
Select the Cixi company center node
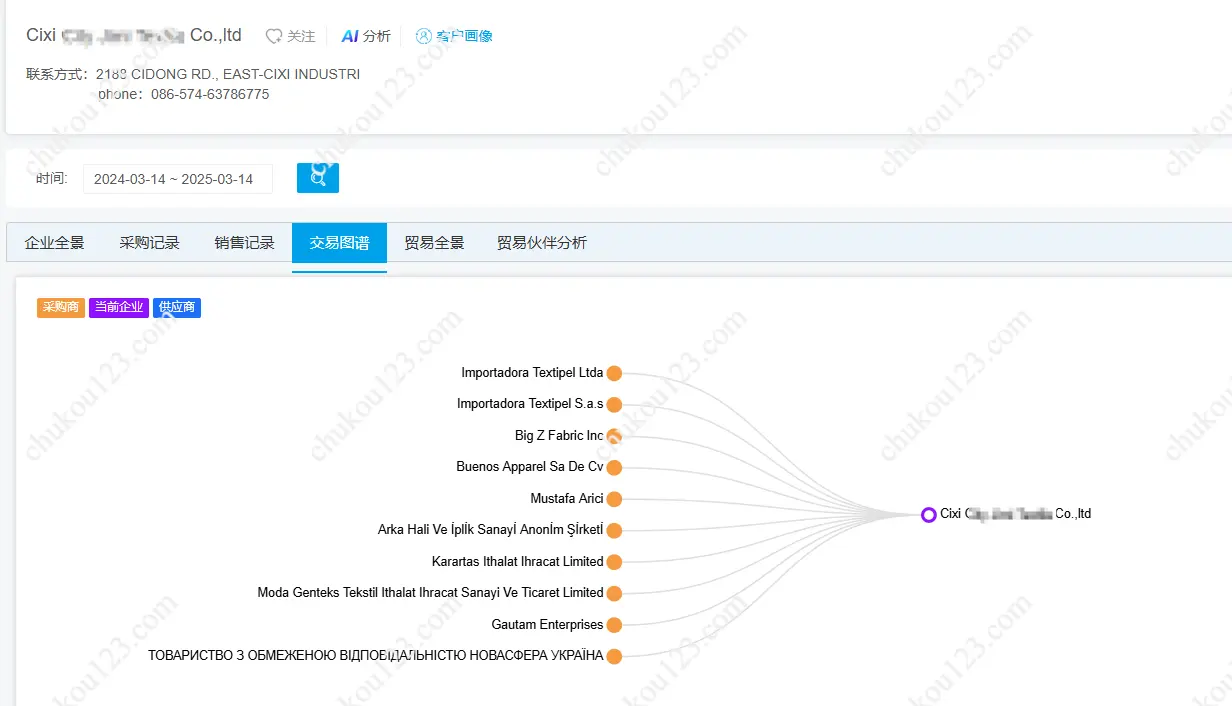(x=928, y=514)
